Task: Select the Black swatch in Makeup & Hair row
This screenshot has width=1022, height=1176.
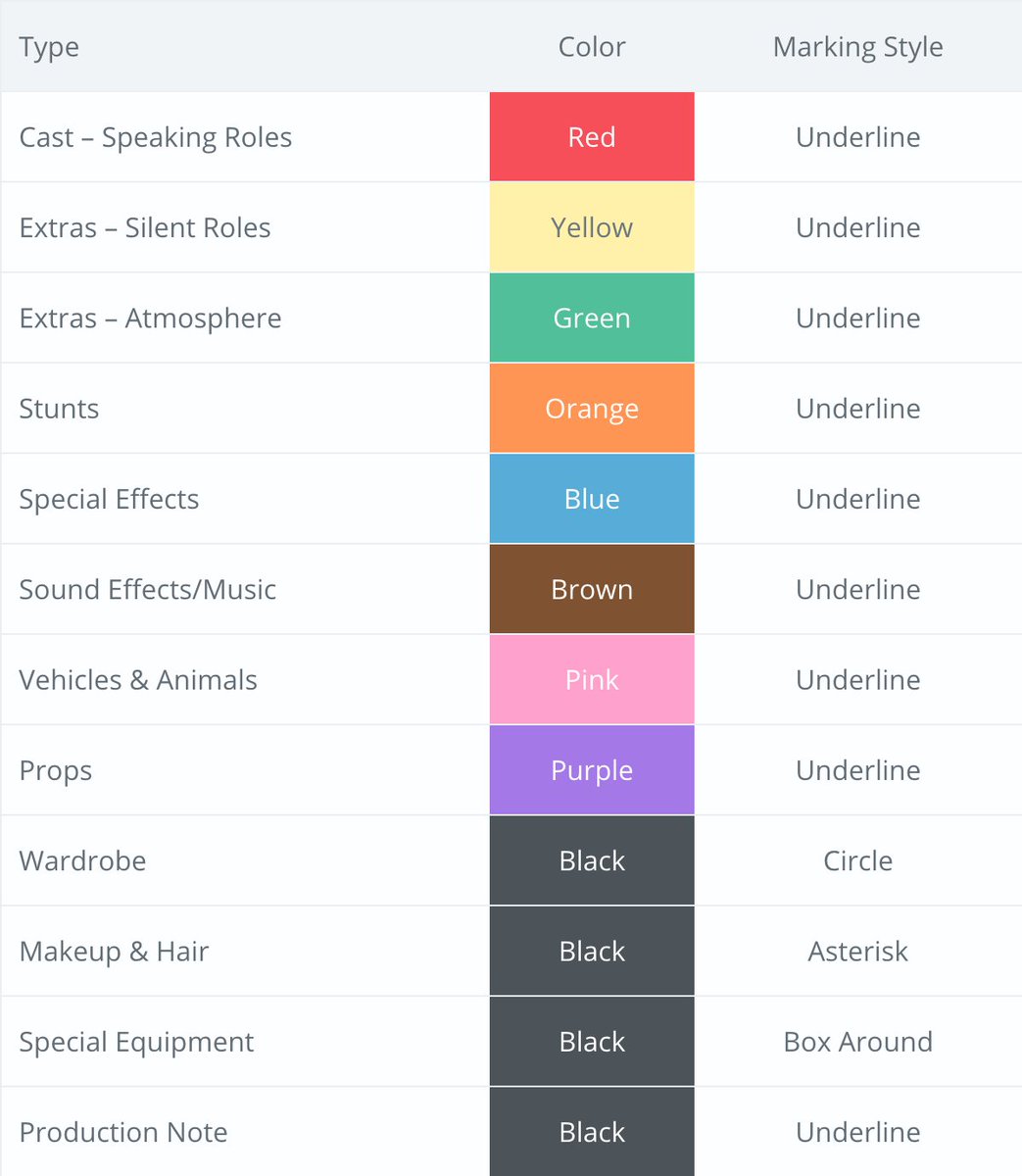Action: 592,952
